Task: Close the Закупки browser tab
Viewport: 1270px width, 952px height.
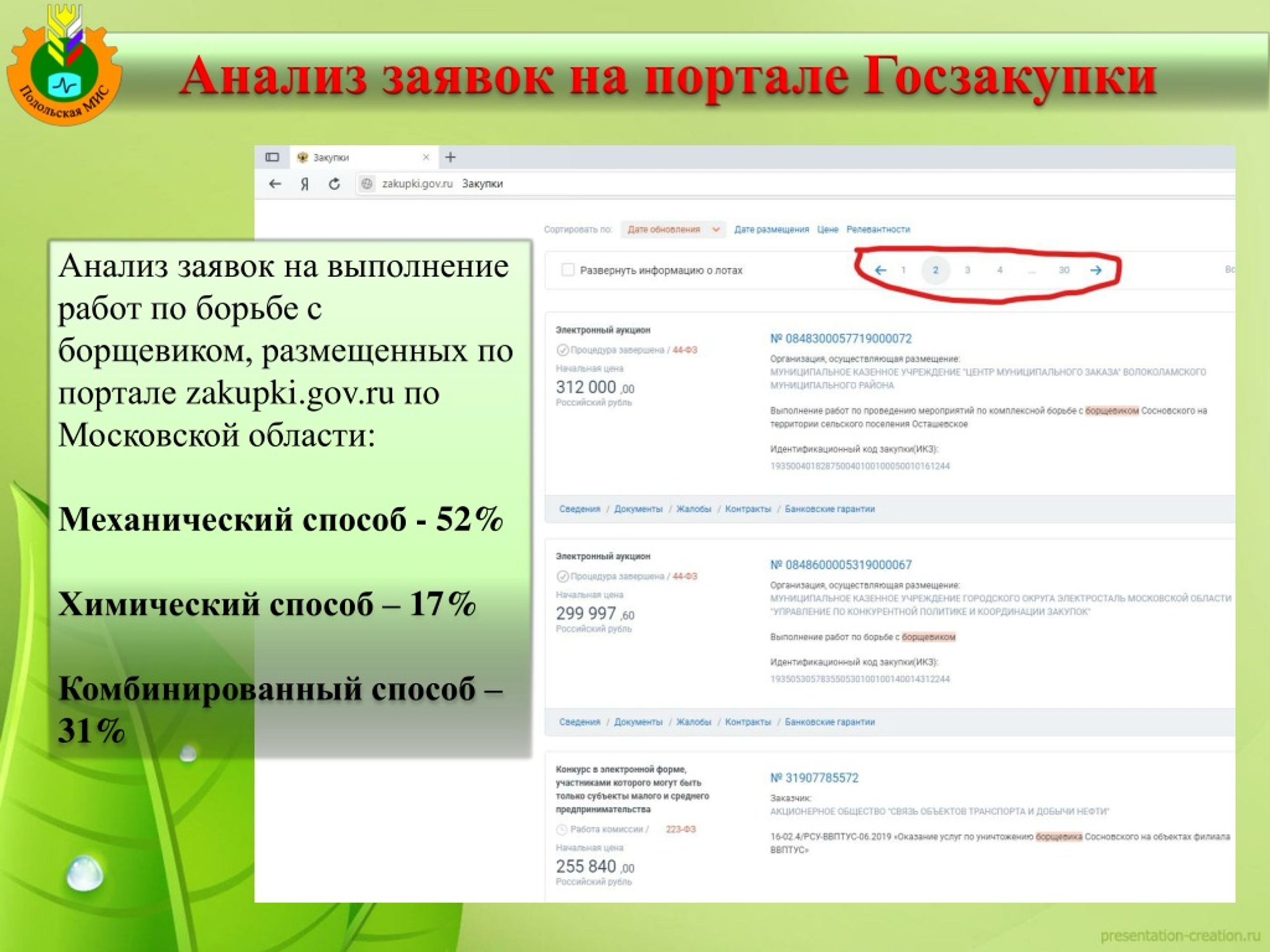Action: [426, 157]
